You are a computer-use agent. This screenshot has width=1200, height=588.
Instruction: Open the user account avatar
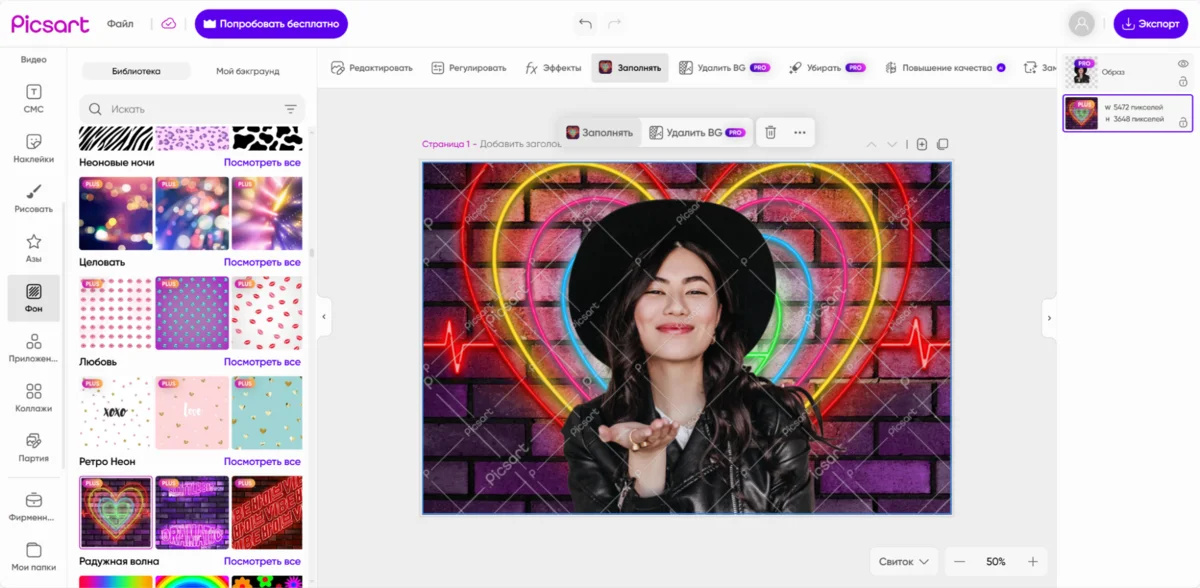[x=1081, y=24]
